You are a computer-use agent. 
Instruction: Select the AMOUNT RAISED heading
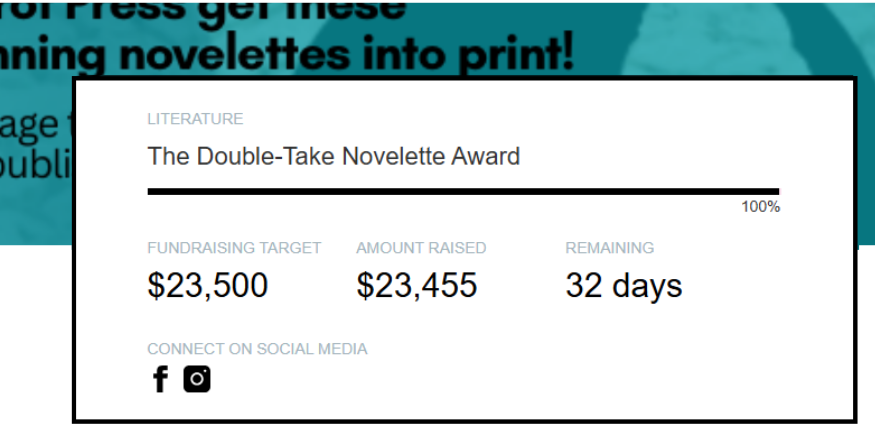pyautogui.click(x=421, y=248)
